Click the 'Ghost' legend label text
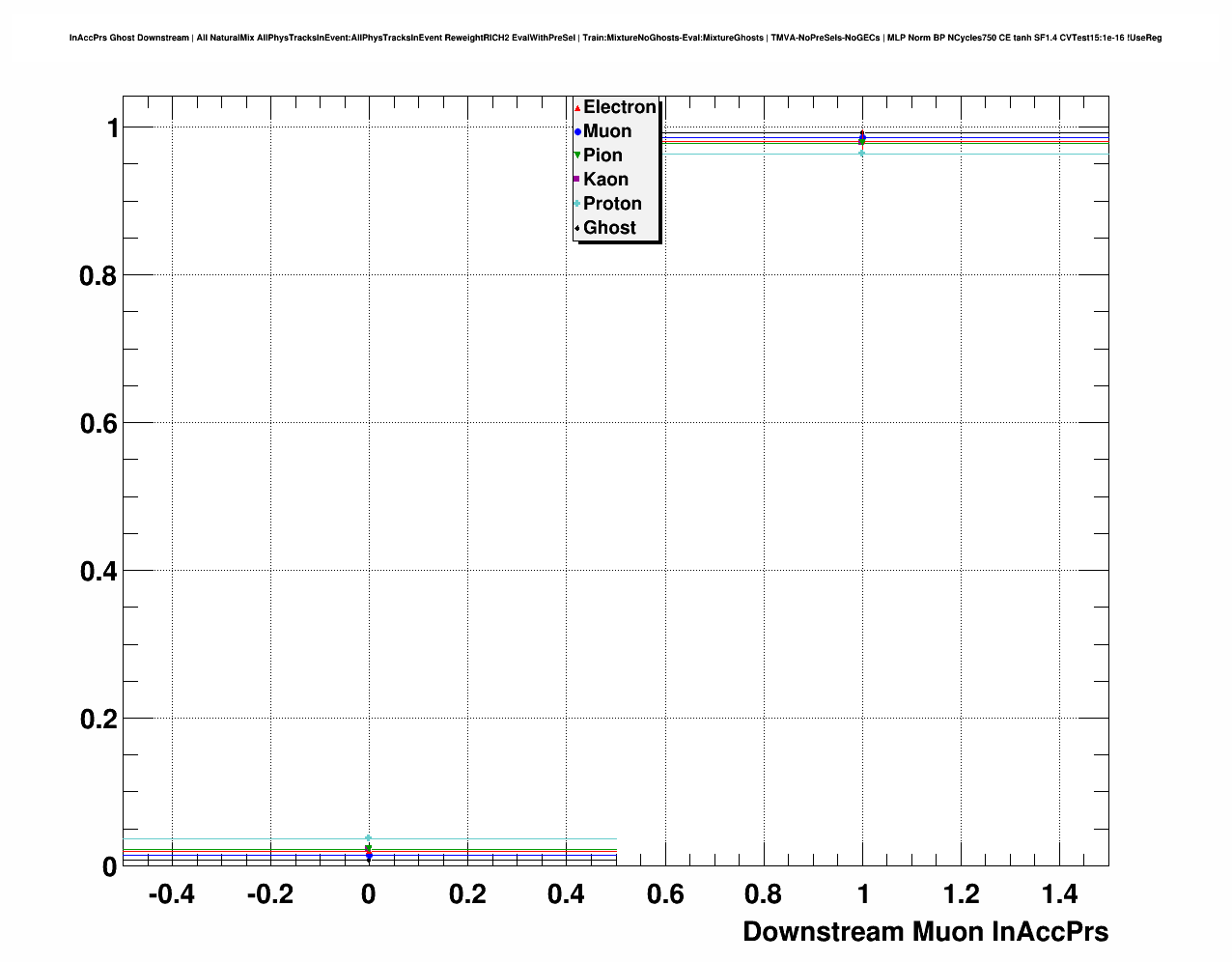 [609, 228]
